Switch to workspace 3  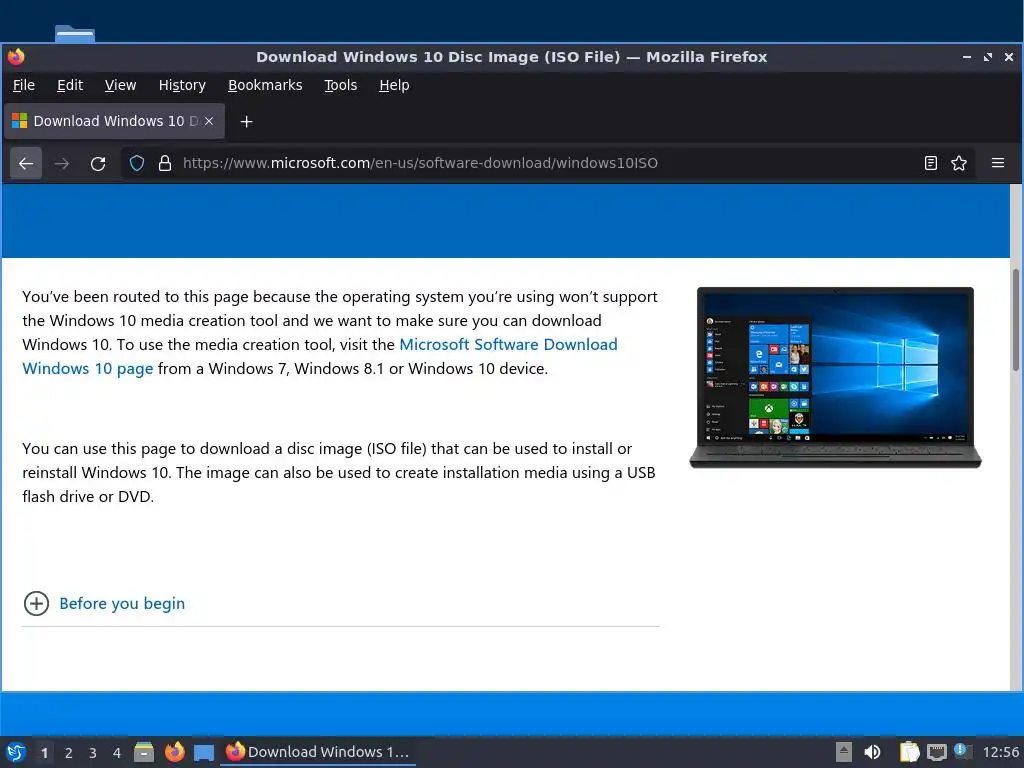coord(93,753)
